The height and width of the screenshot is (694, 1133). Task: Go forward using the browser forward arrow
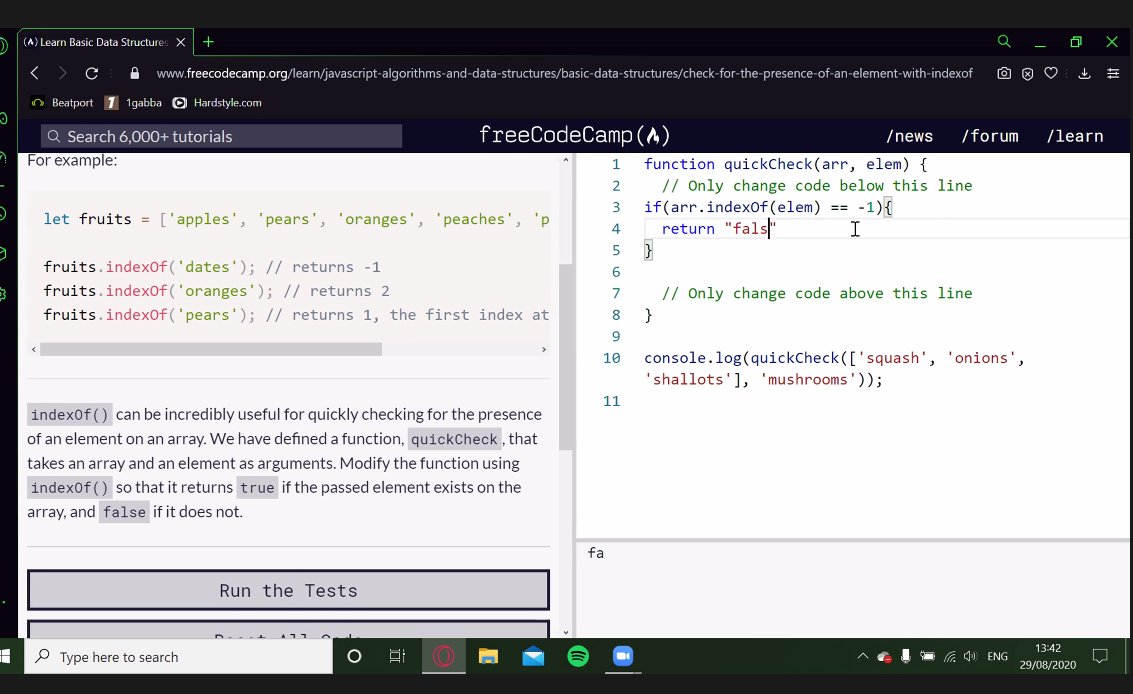pyautogui.click(x=62, y=73)
